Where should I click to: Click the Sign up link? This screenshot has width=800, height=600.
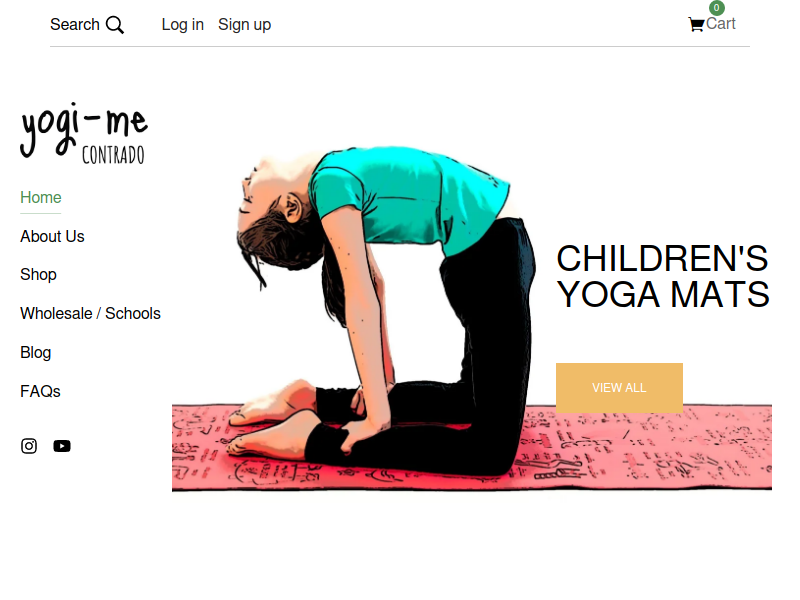(x=244, y=24)
